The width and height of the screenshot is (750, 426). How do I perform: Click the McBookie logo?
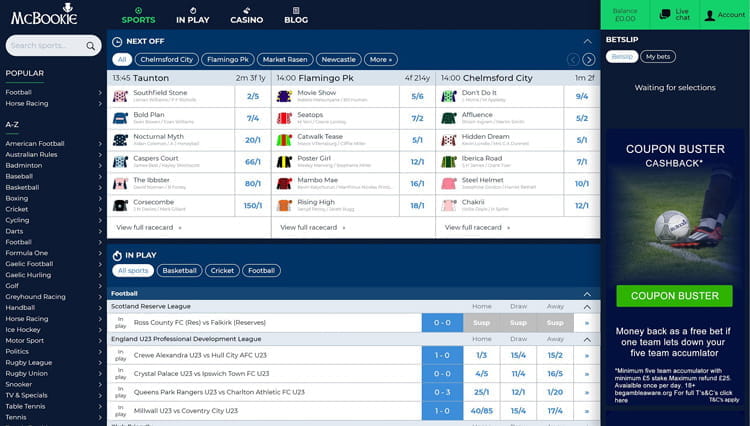tap(44, 14)
